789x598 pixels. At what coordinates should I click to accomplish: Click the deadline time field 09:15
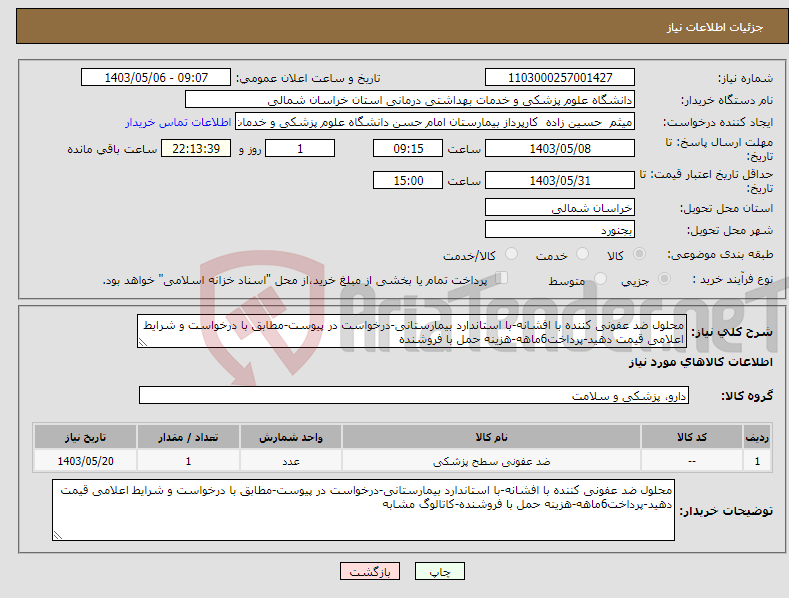pyautogui.click(x=408, y=148)
